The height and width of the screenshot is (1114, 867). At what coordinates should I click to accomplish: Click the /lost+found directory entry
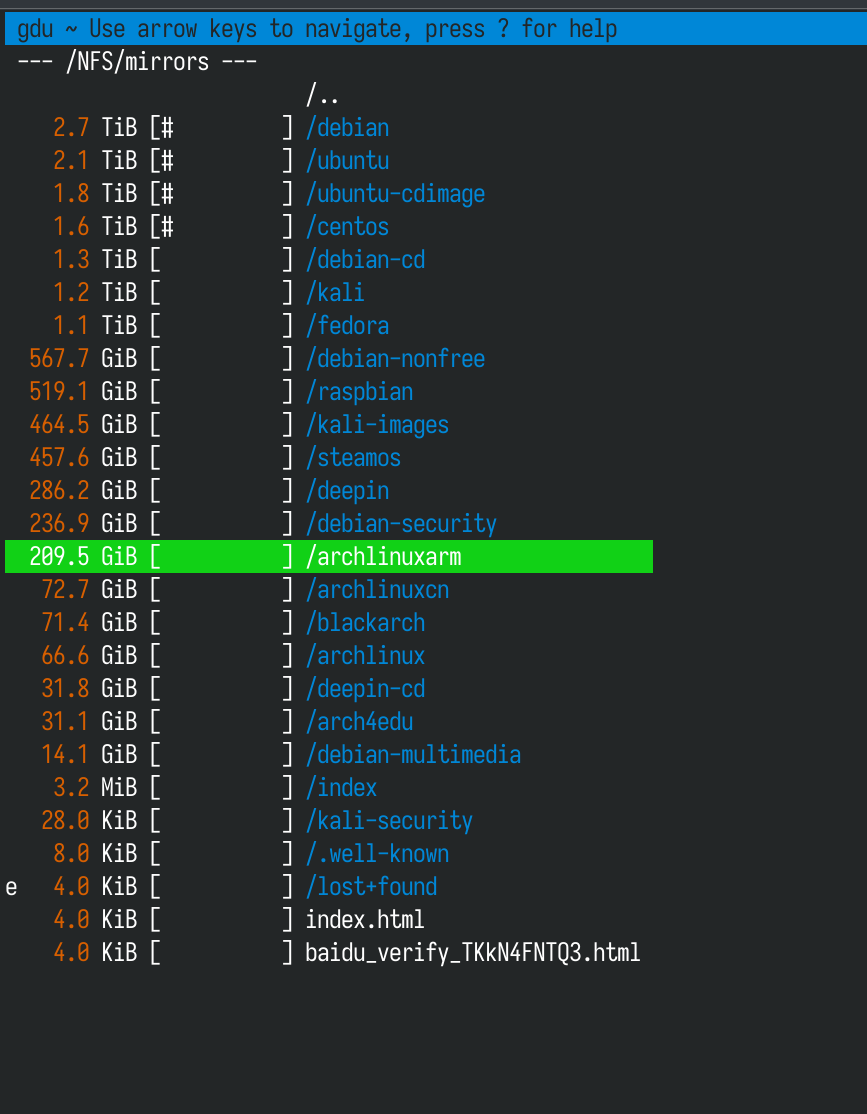tap(371, 887)
